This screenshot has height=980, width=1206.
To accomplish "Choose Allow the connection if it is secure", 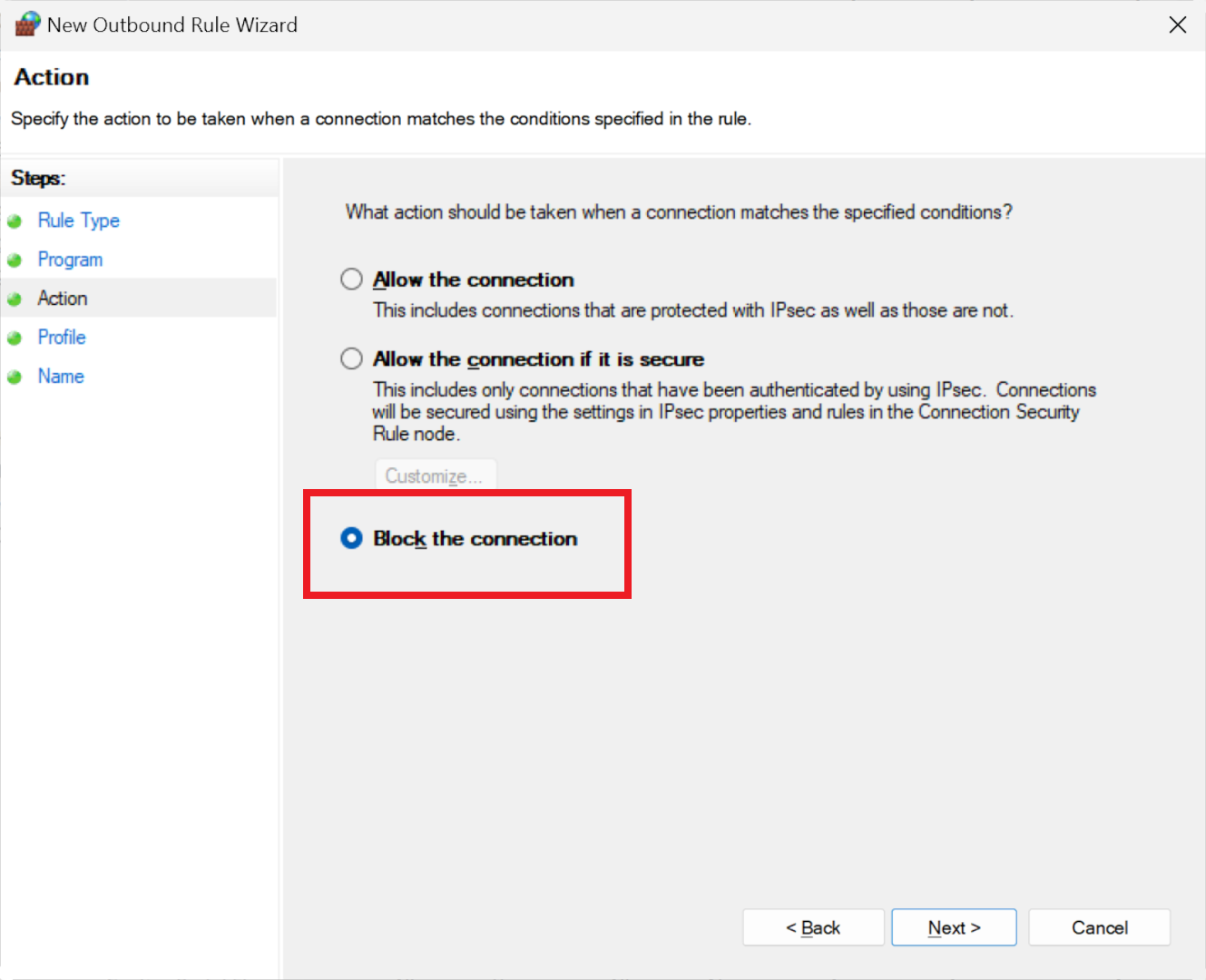I will [351, 359].
